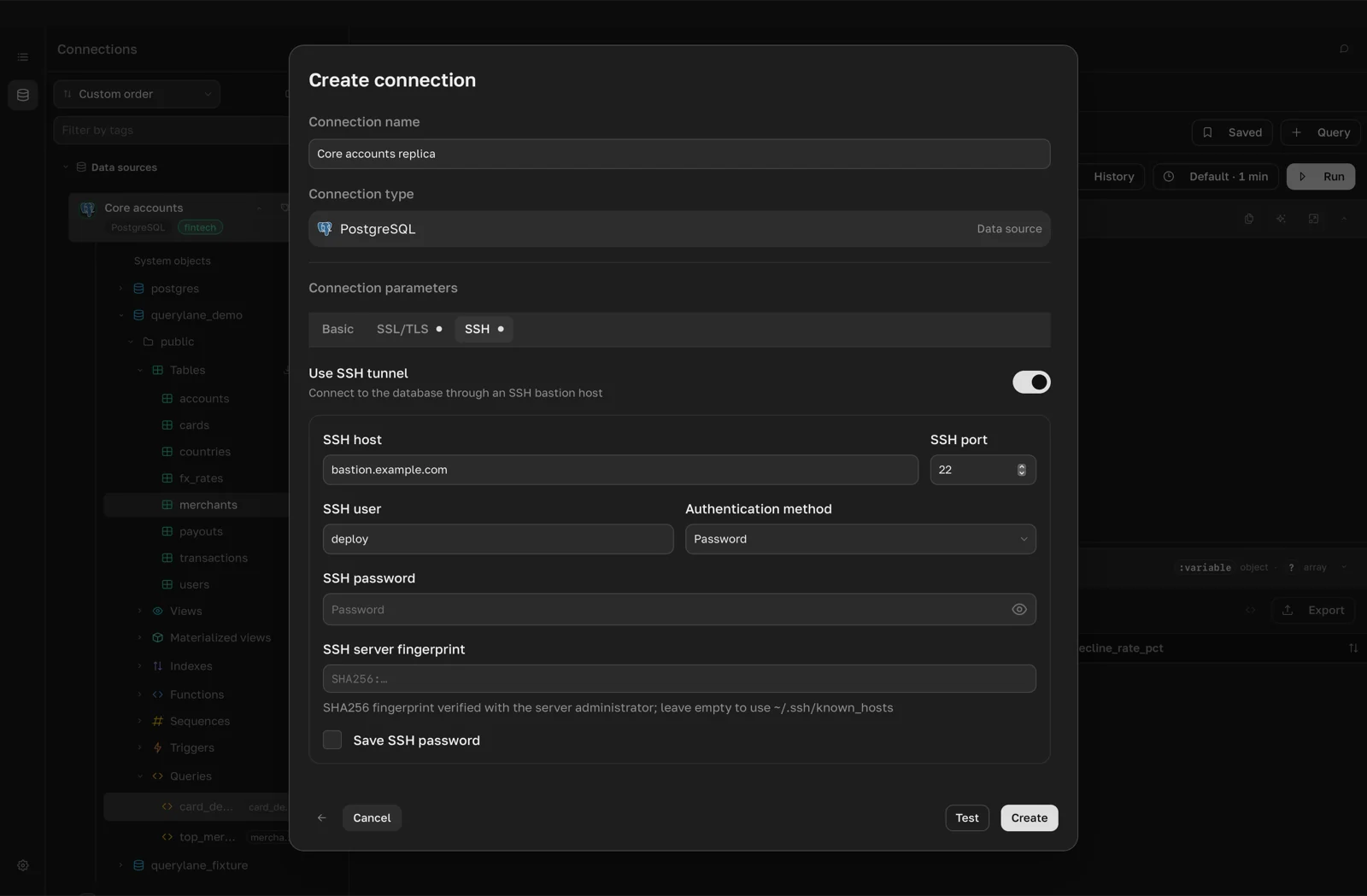Open the Authentication method dropdown
The height and width of the screenshot is (896, 1367).
860,539
